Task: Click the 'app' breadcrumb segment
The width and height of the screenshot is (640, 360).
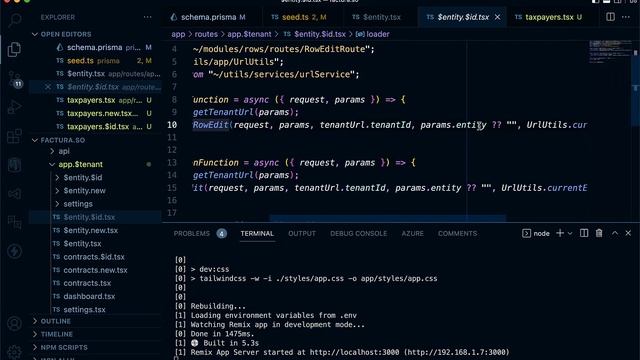Action: [x=178, y=34]
